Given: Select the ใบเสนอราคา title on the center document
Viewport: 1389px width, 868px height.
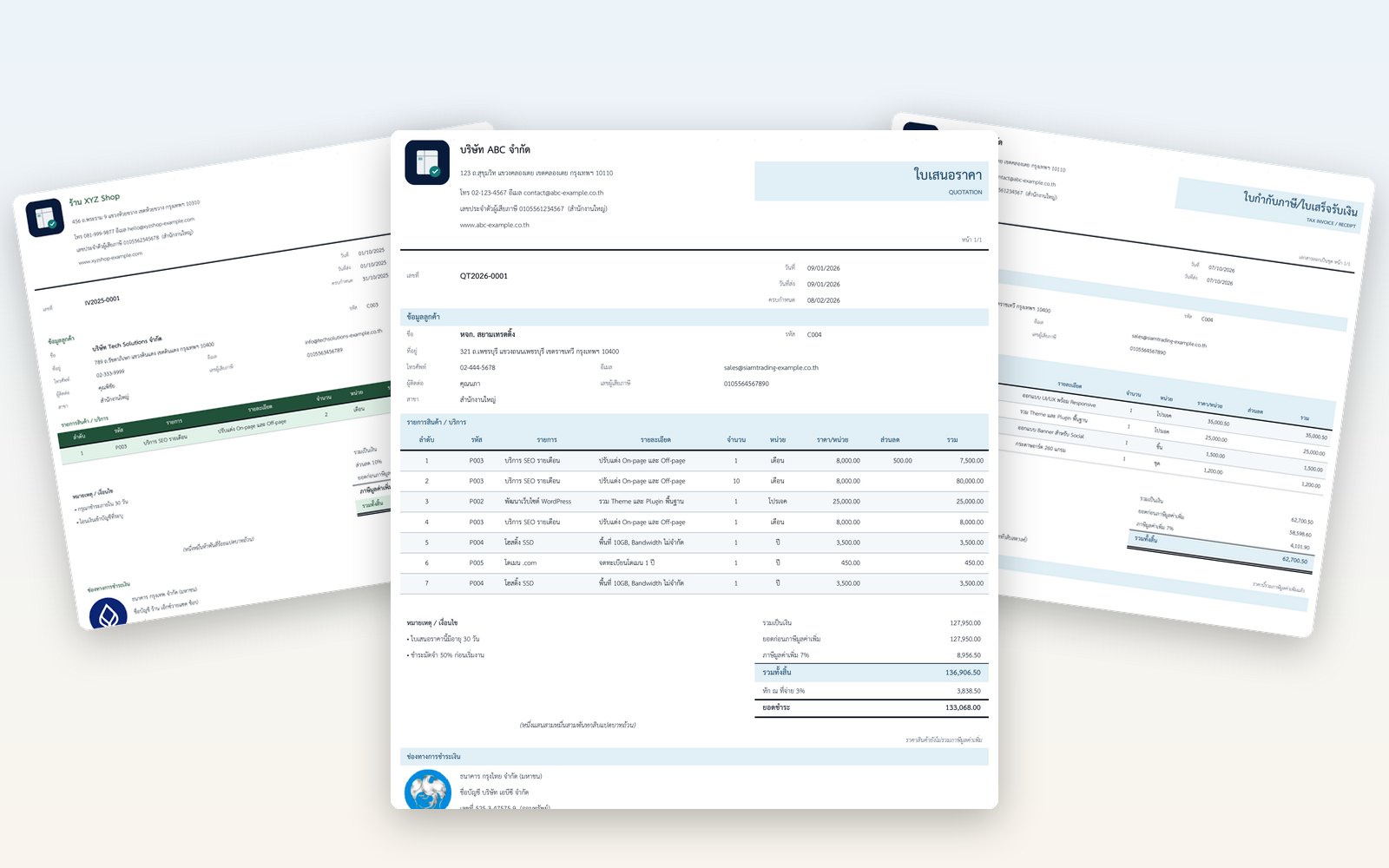Looking at the screenshot, I should pyautogui.click(x=948, y=175).
